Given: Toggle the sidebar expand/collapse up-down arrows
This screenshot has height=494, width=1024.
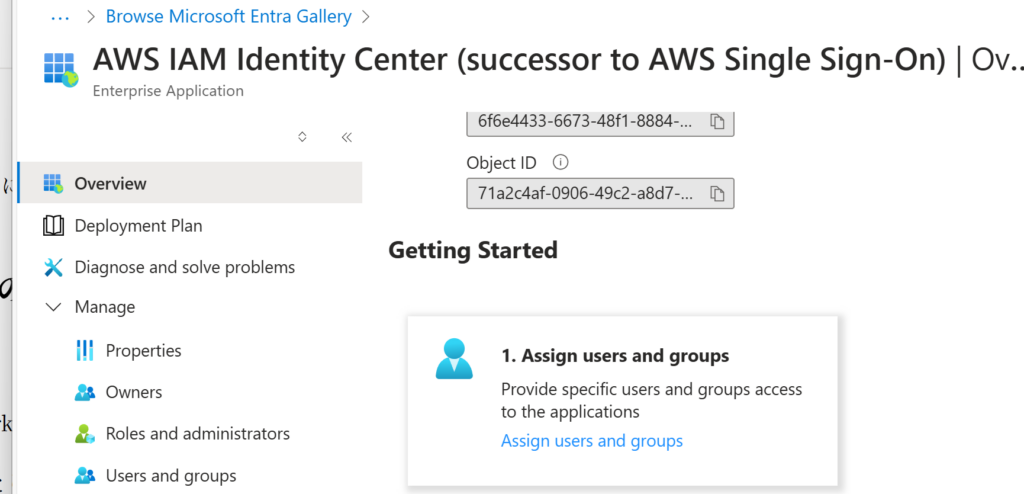Looking at the screenshot, I should [302, 137].
